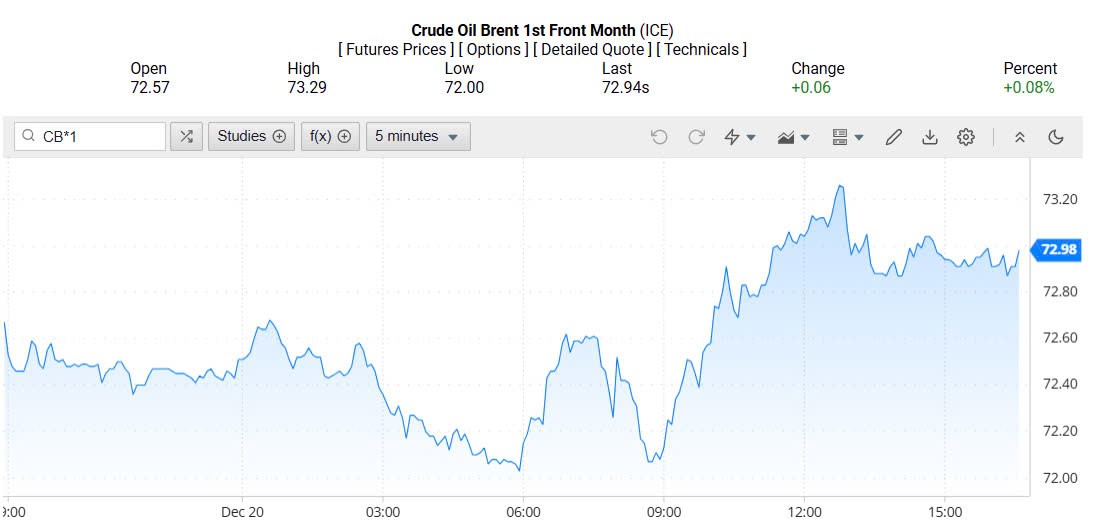Click the undo arrow icon
This screenshot has height=522, width=1096.
point(658,137)
